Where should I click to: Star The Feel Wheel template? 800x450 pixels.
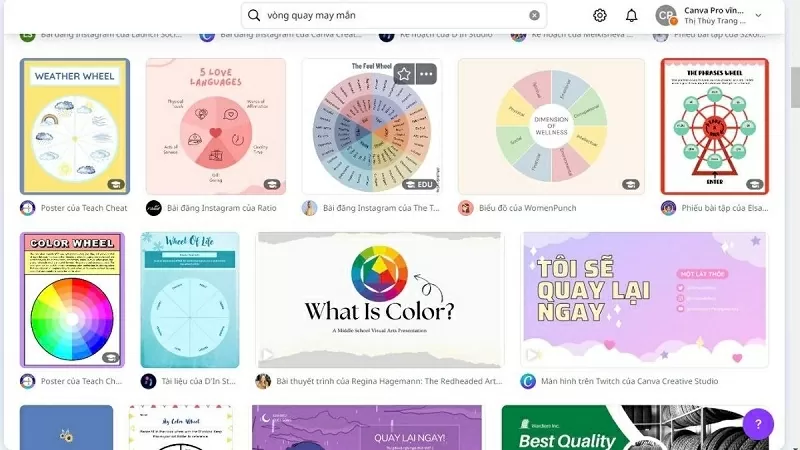point(404,74)
